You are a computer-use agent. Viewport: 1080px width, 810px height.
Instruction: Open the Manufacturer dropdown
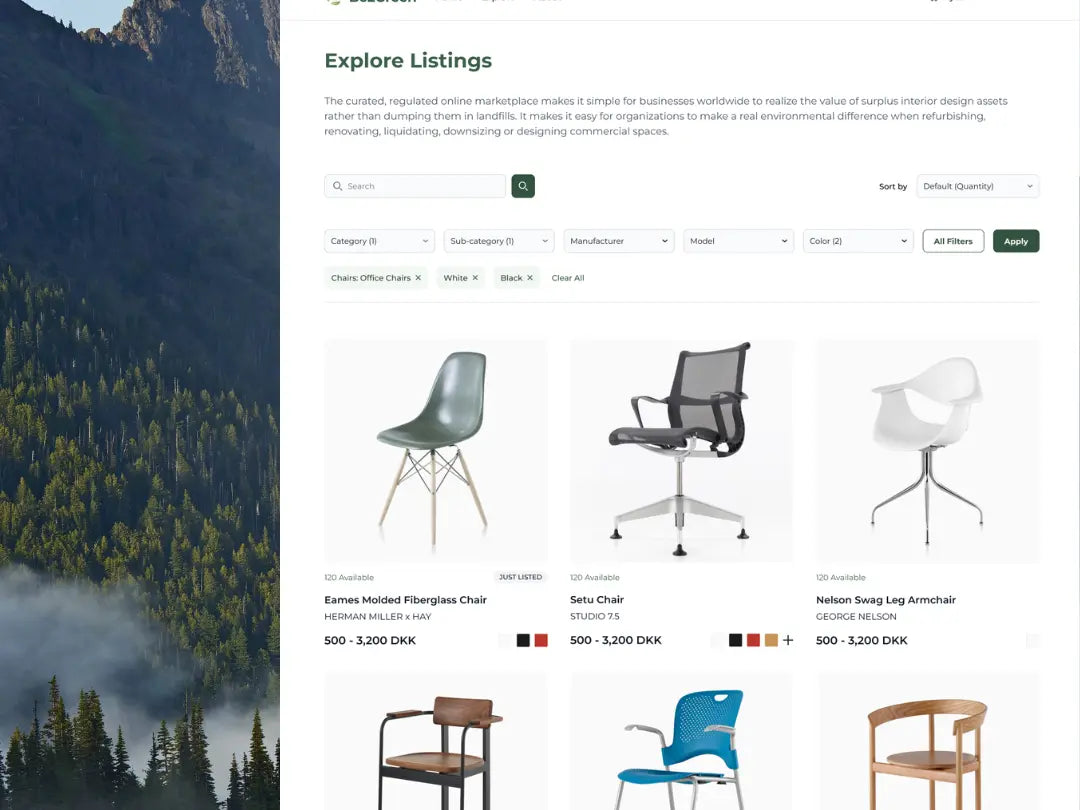pos(619,241)
